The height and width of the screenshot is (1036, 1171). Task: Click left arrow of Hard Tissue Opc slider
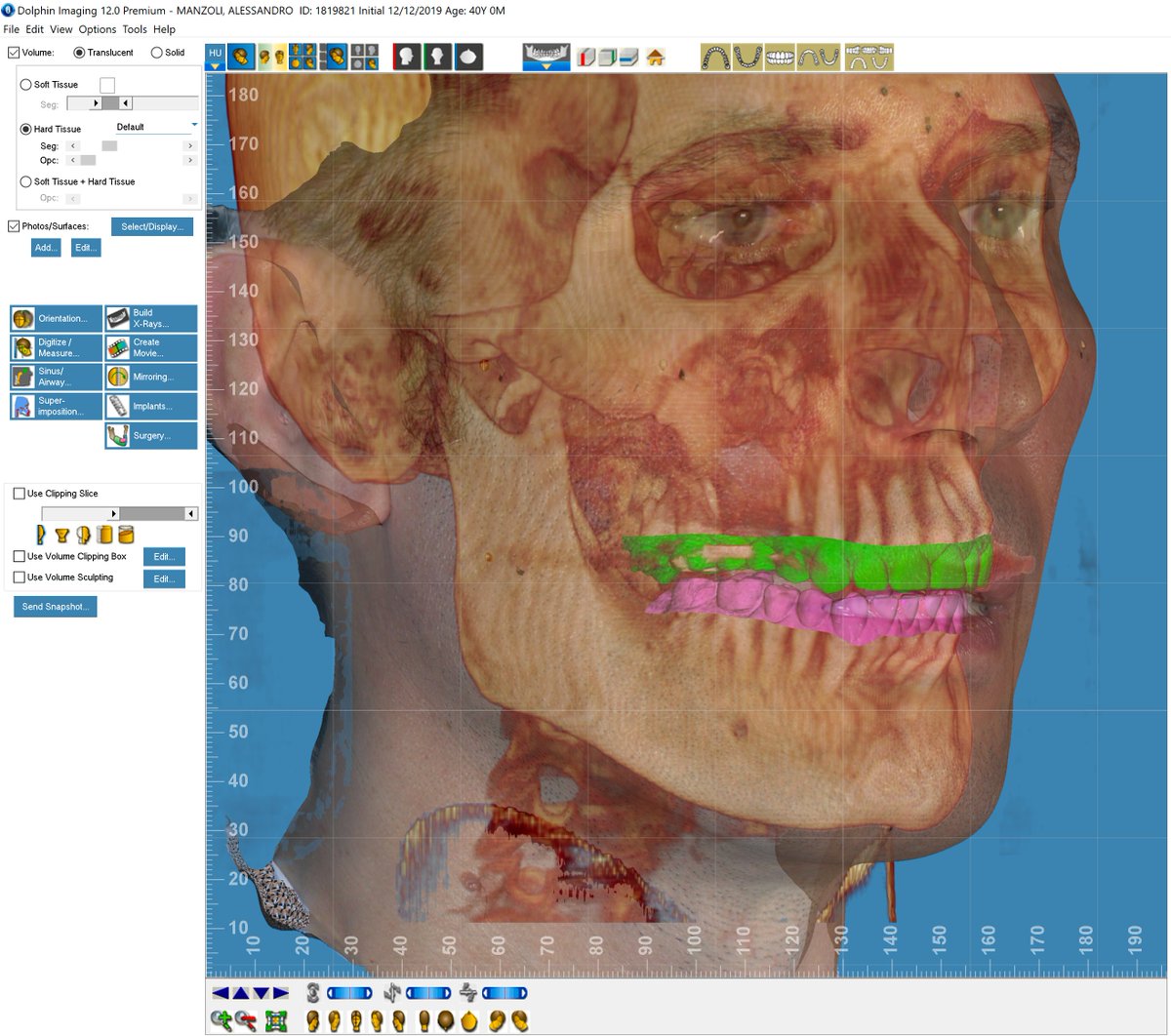[73, 160]
